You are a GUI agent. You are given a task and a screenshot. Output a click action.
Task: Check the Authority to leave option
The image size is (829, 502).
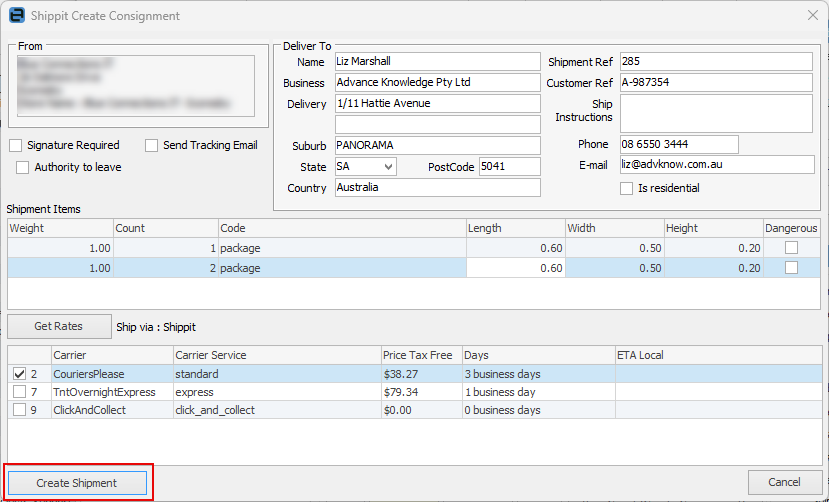[x=22, y=167]
